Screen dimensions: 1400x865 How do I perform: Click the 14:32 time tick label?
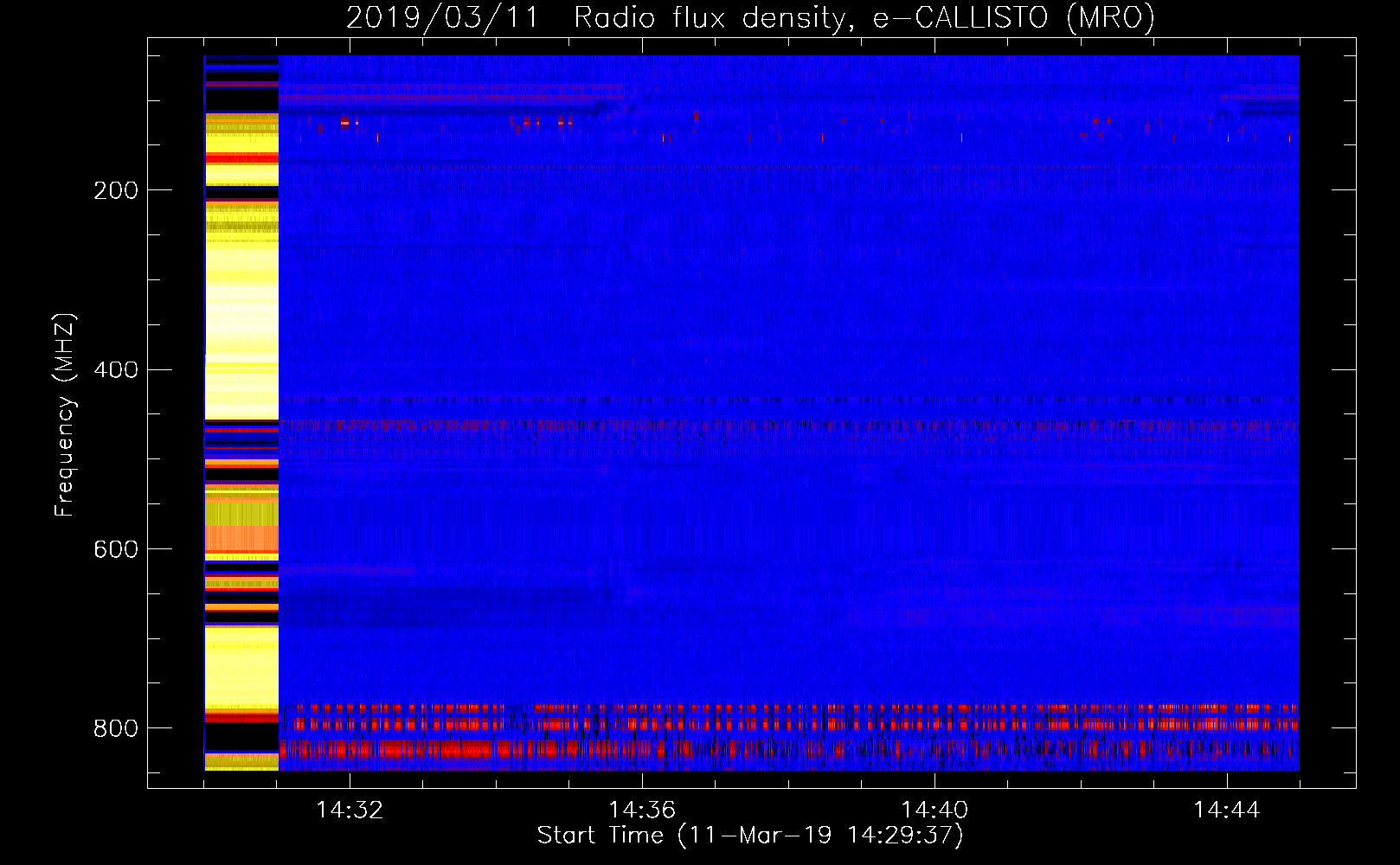[350, 810]
